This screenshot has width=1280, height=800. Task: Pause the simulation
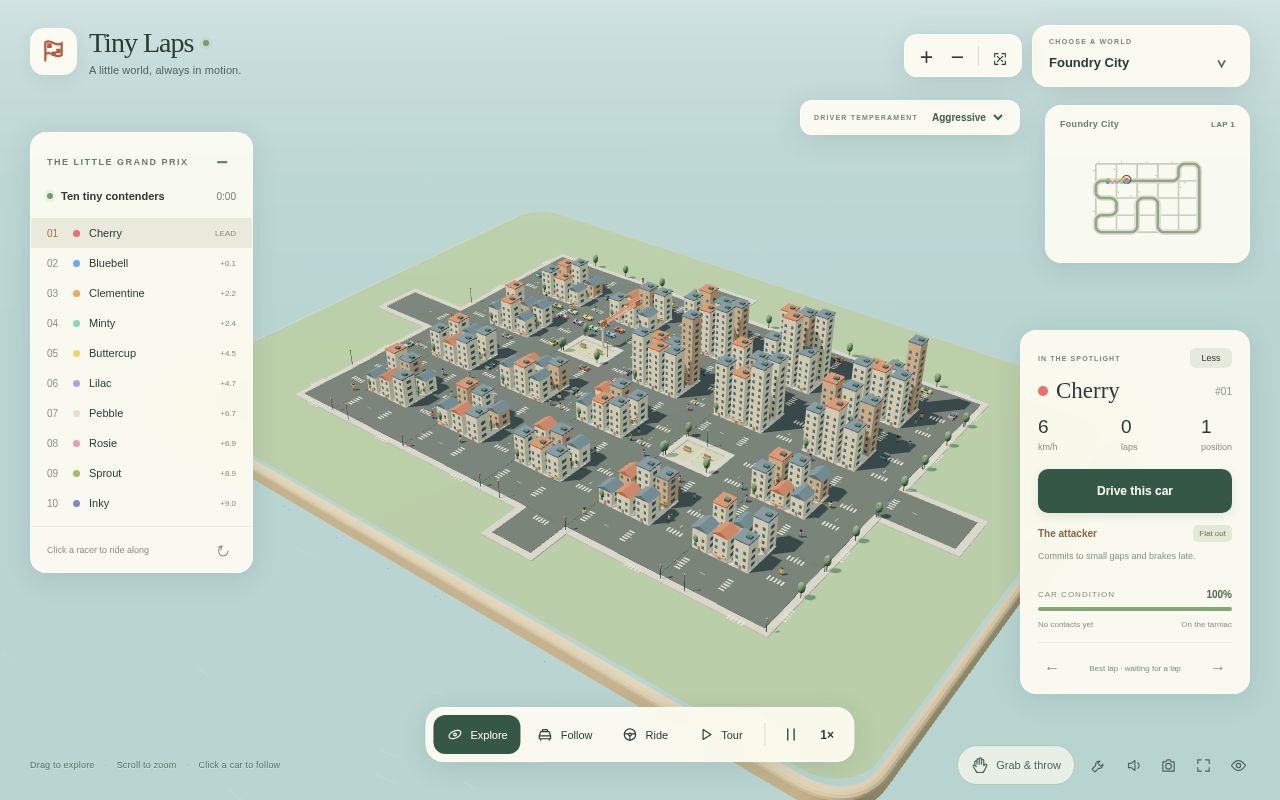coord(791,735)
